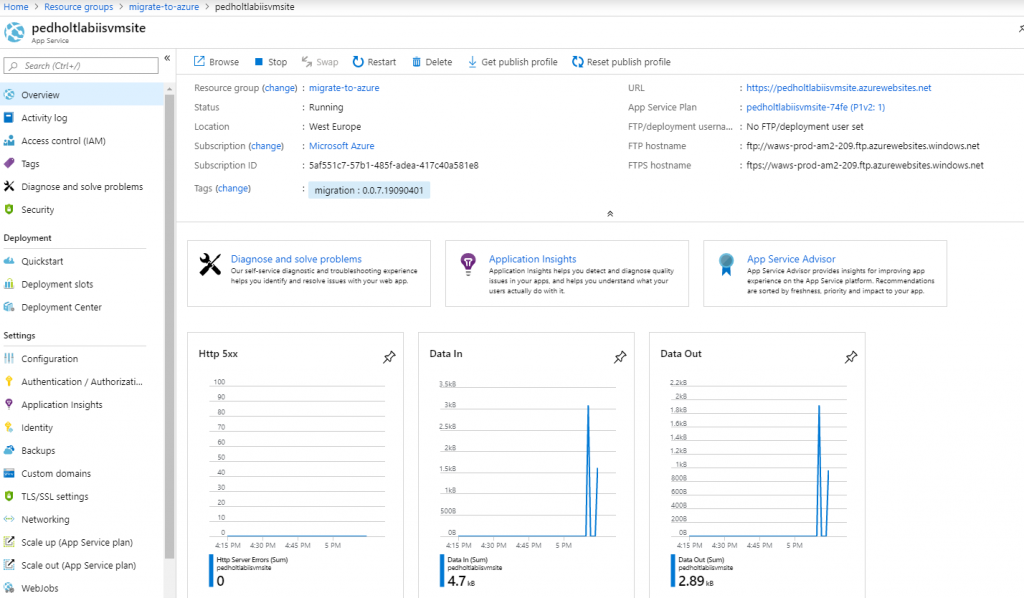The width and height of the screenshot is (1024, 598).
Task: Click the Restart toolbar button
Action: [x=374, y=62]
